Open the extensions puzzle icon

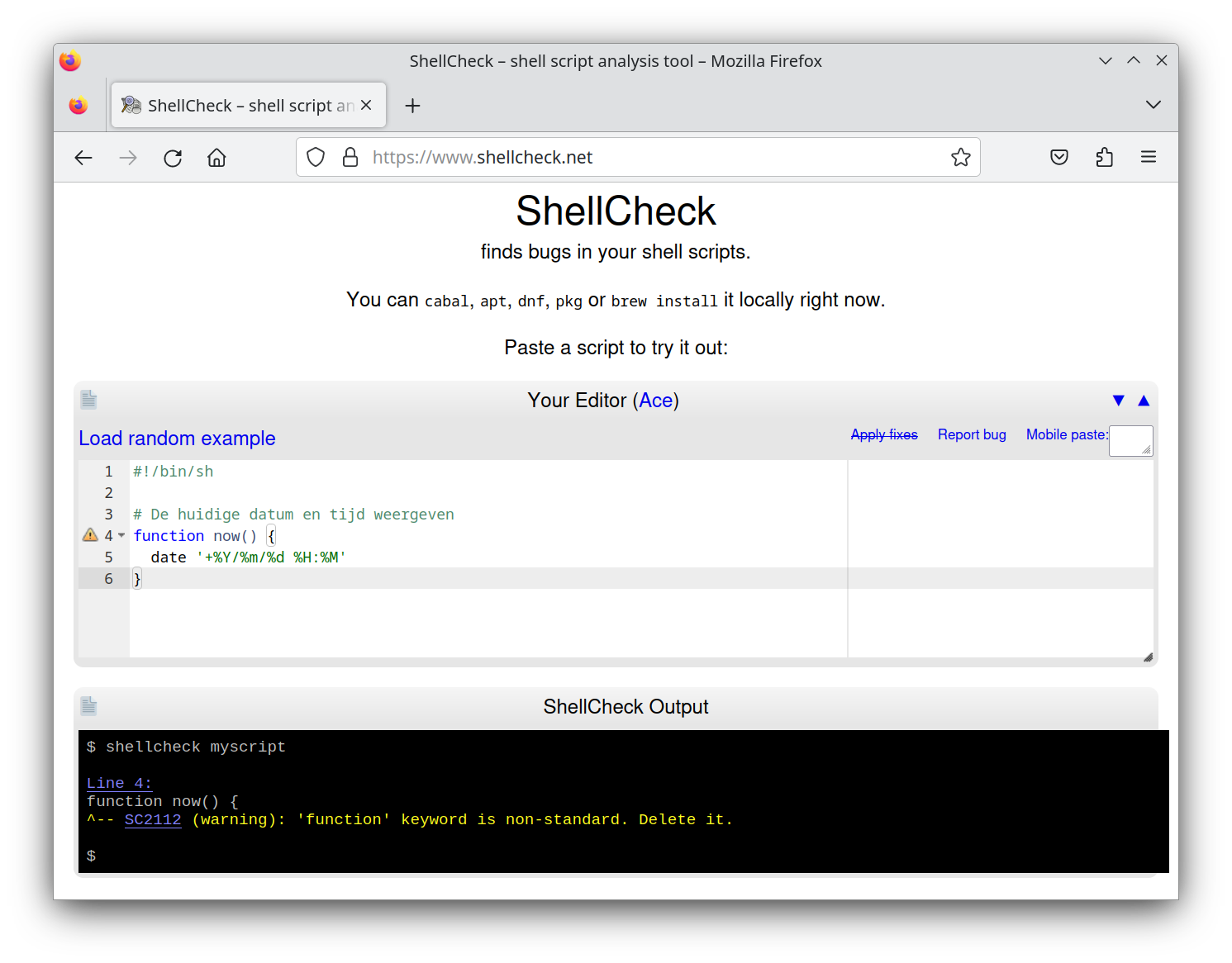[x=1104, y=157]
